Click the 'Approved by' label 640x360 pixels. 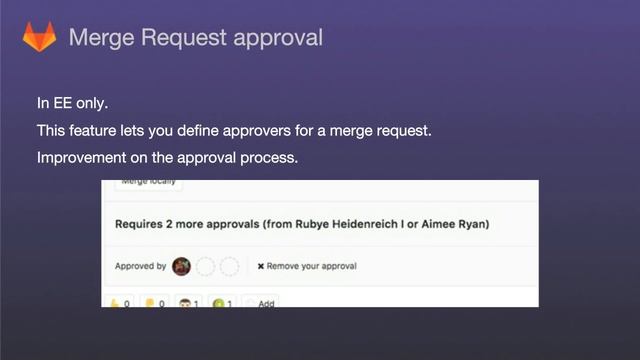[x=140, y=266]
